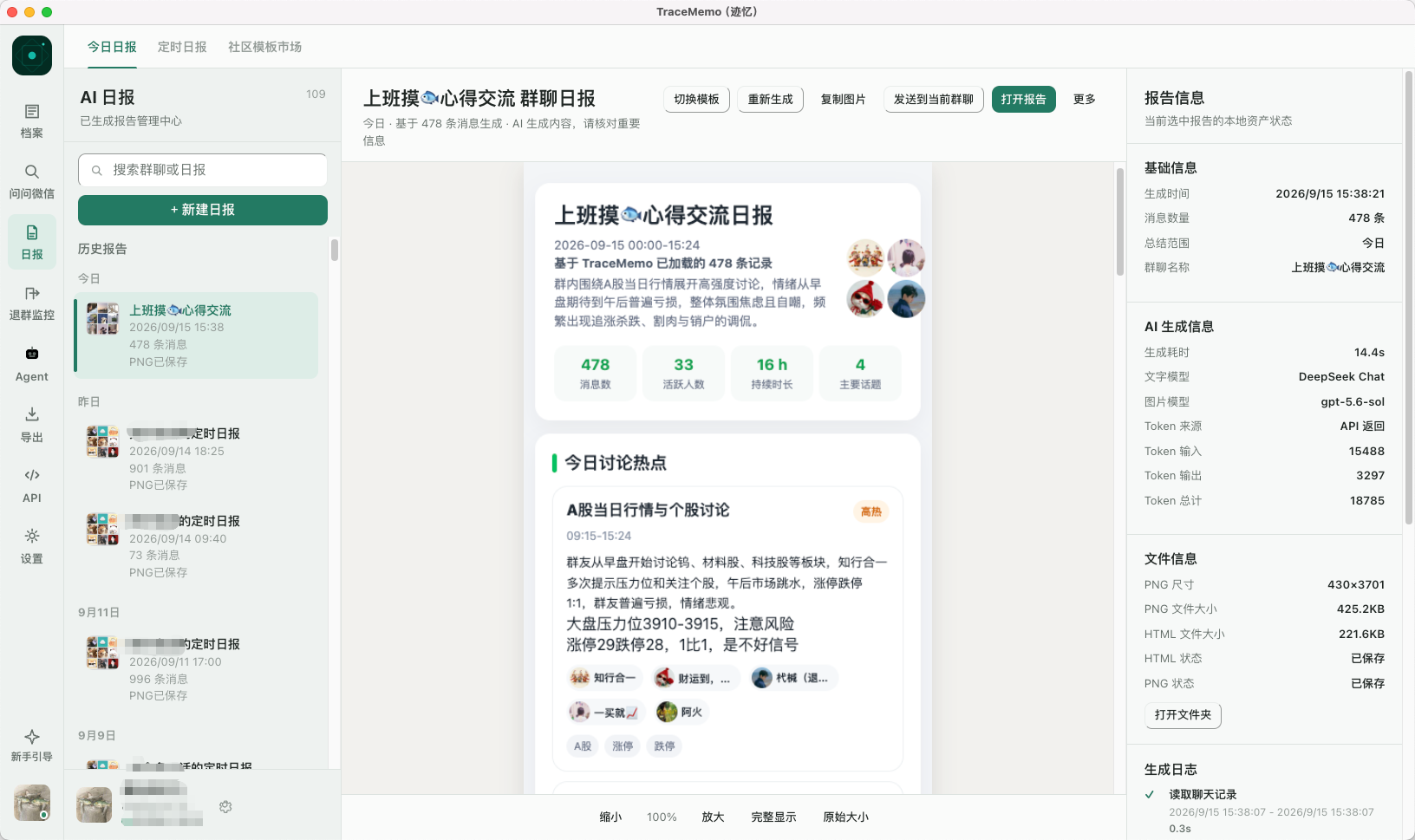The width and height of the screenshot is (1415, 840).
Task: Launch the 新手引导 guide
Action: coord(32,746)
